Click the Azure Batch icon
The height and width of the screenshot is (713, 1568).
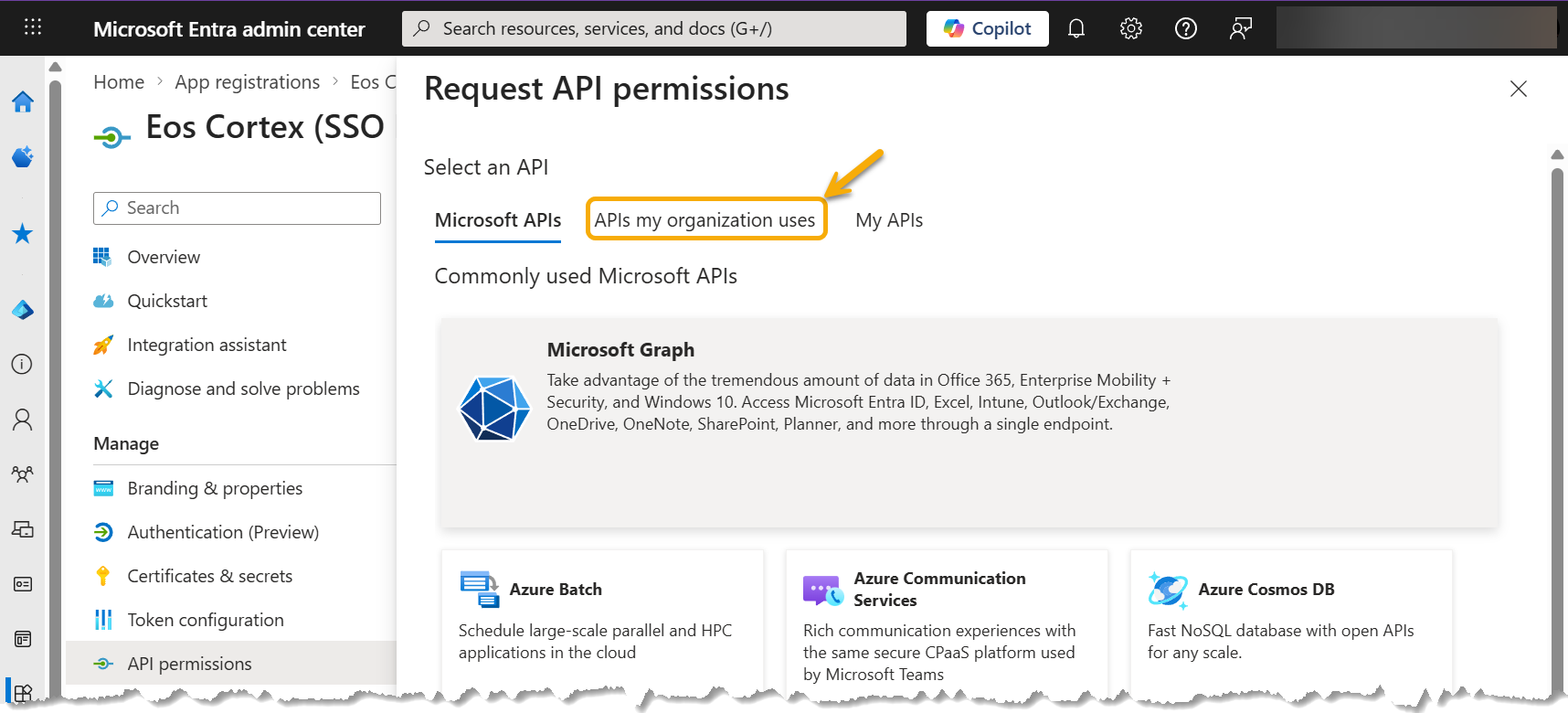(480, 590)
